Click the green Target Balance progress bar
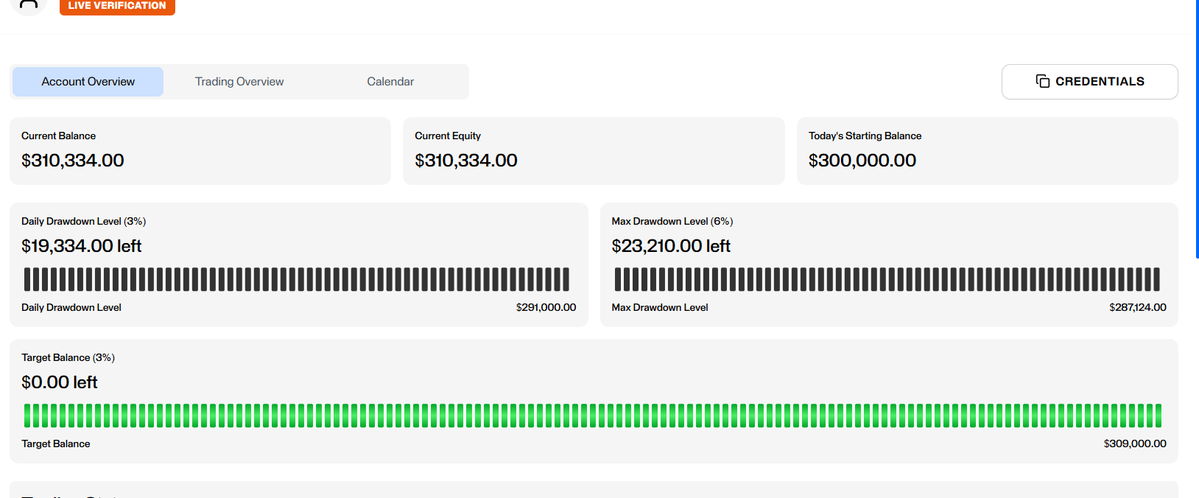The height and width of the screenshot is (498, 1199). (x=593, y=415)
